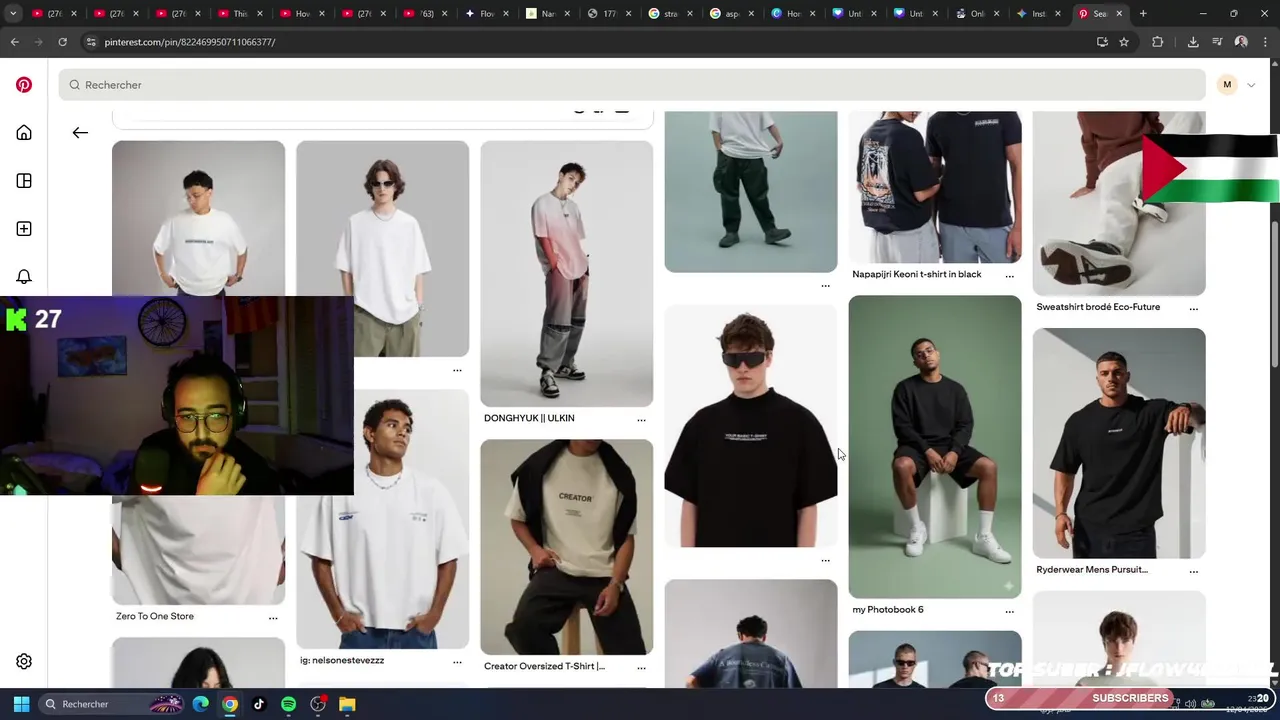View site information icon beside the URL

(91, 42)
